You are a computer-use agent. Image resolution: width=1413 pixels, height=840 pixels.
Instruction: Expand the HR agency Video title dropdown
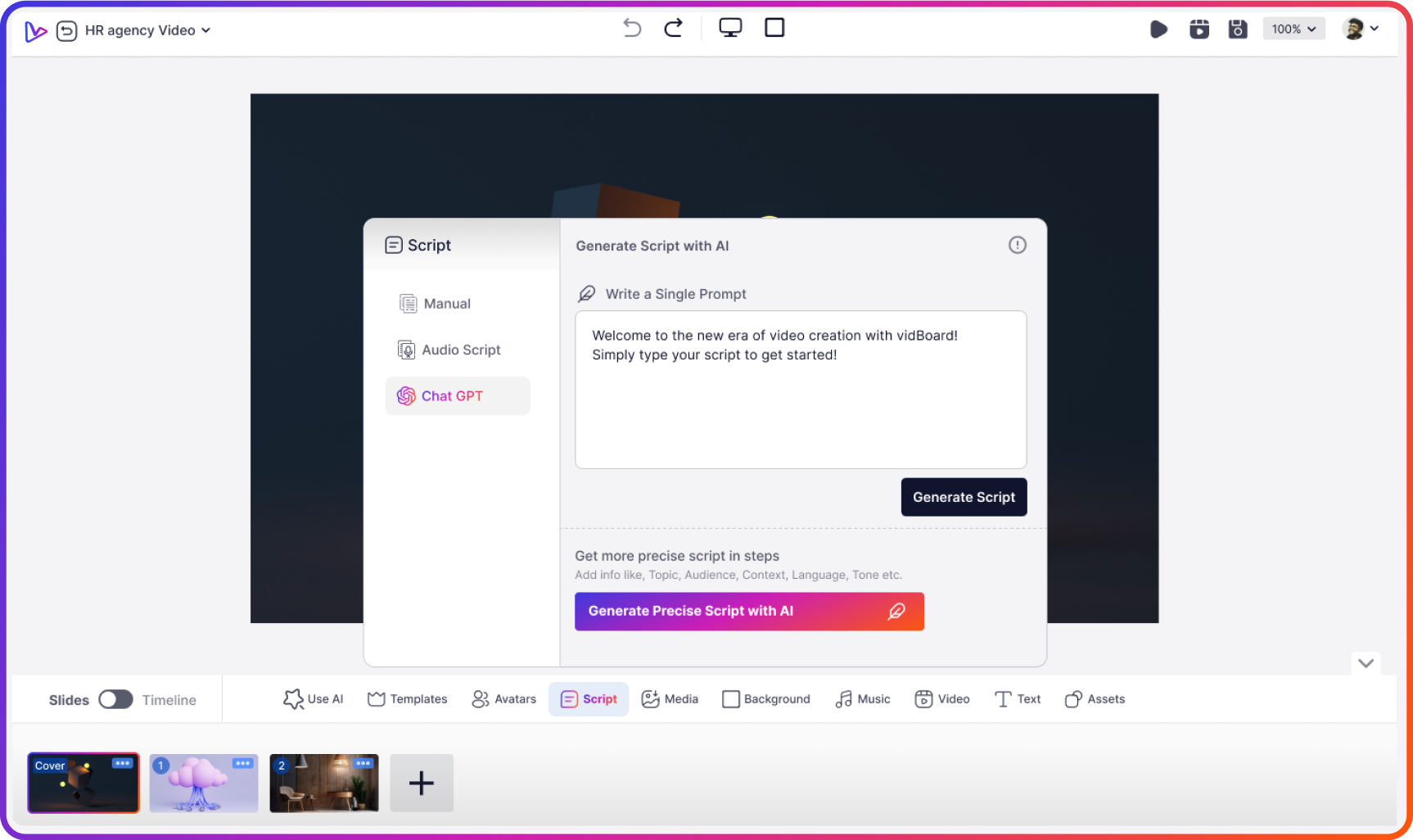207,30
